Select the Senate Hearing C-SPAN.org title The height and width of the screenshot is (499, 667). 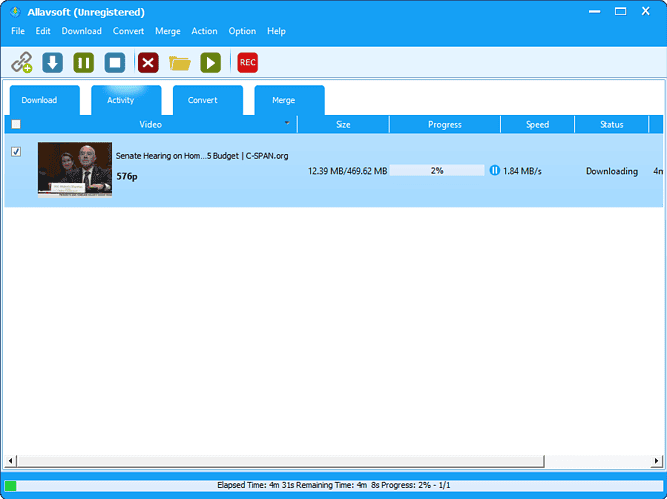pyautogui.click(x=202, y=156)
